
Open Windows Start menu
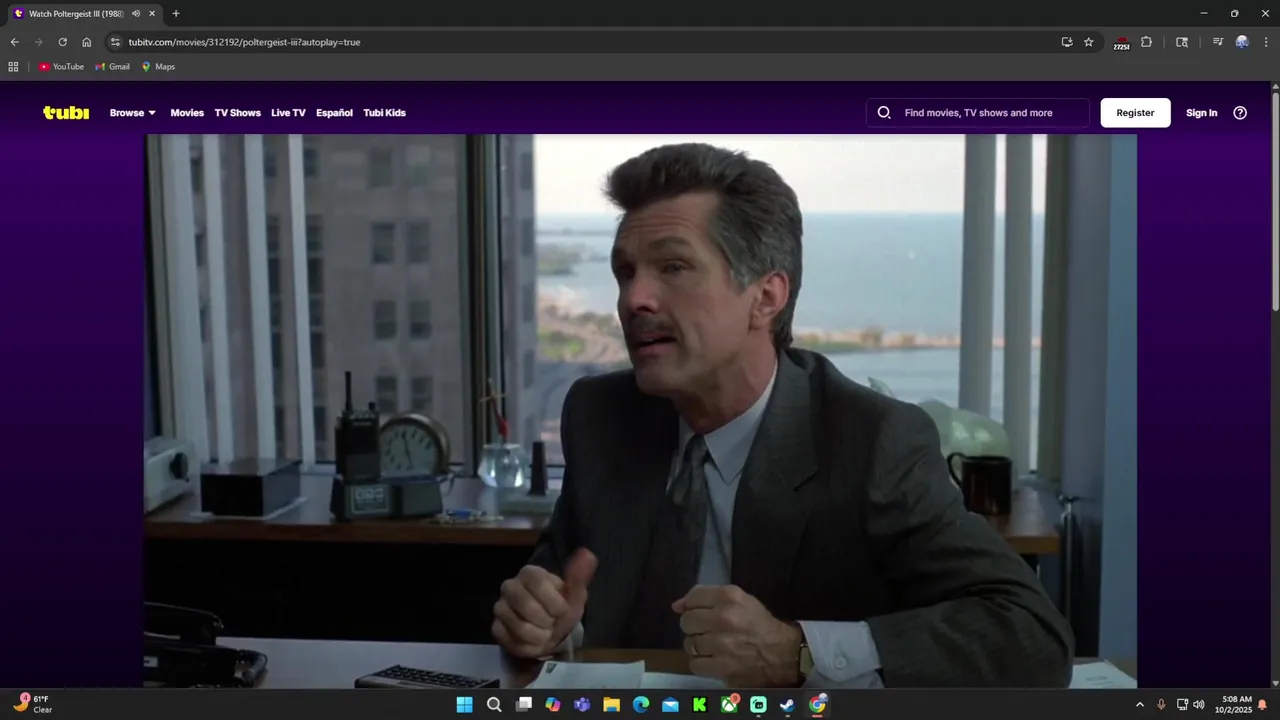click(x=465, y=705)
